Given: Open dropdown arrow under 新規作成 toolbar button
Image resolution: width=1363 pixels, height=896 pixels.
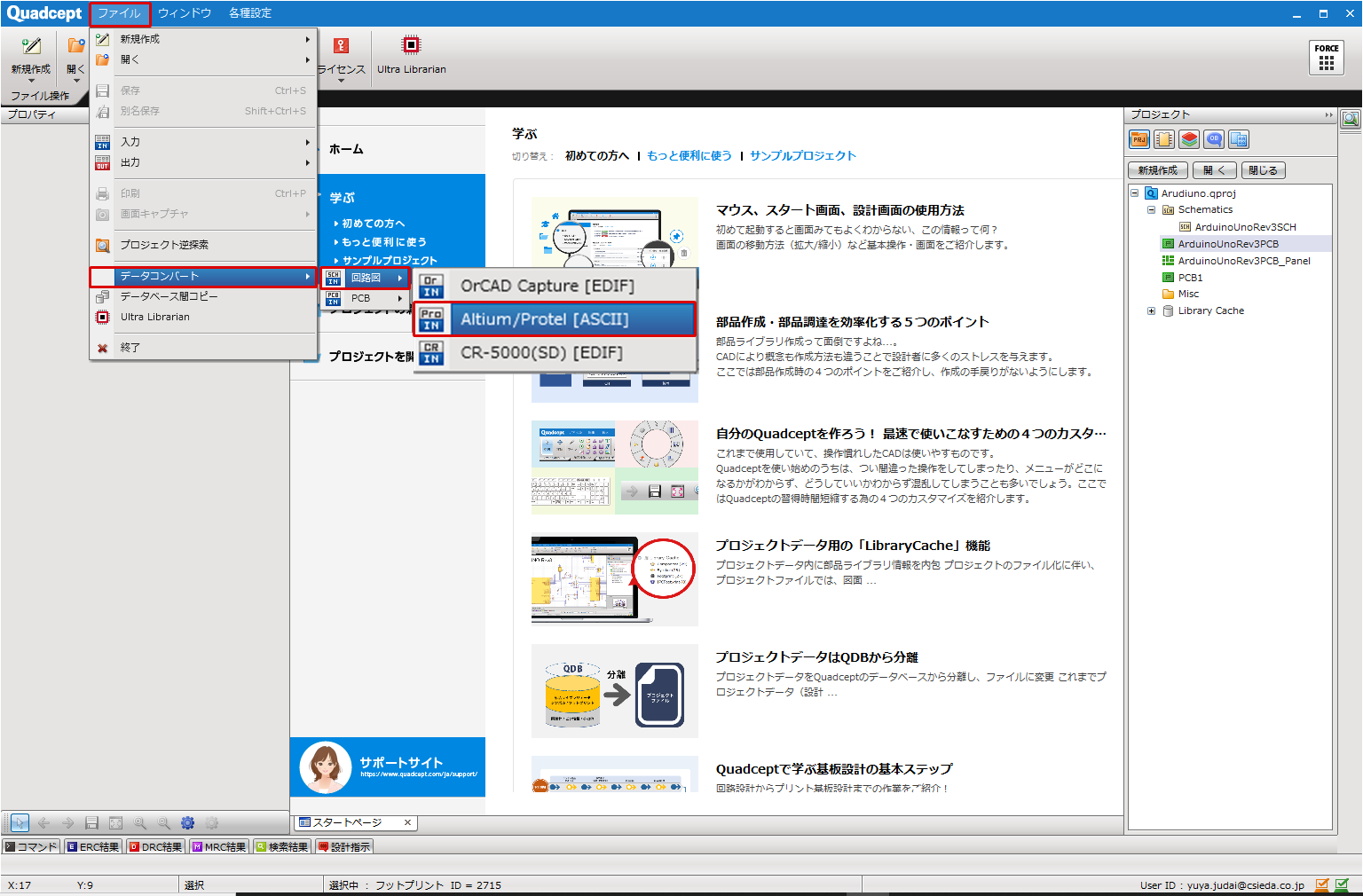Looking at the screenshot, I should [x=31, y=81].
